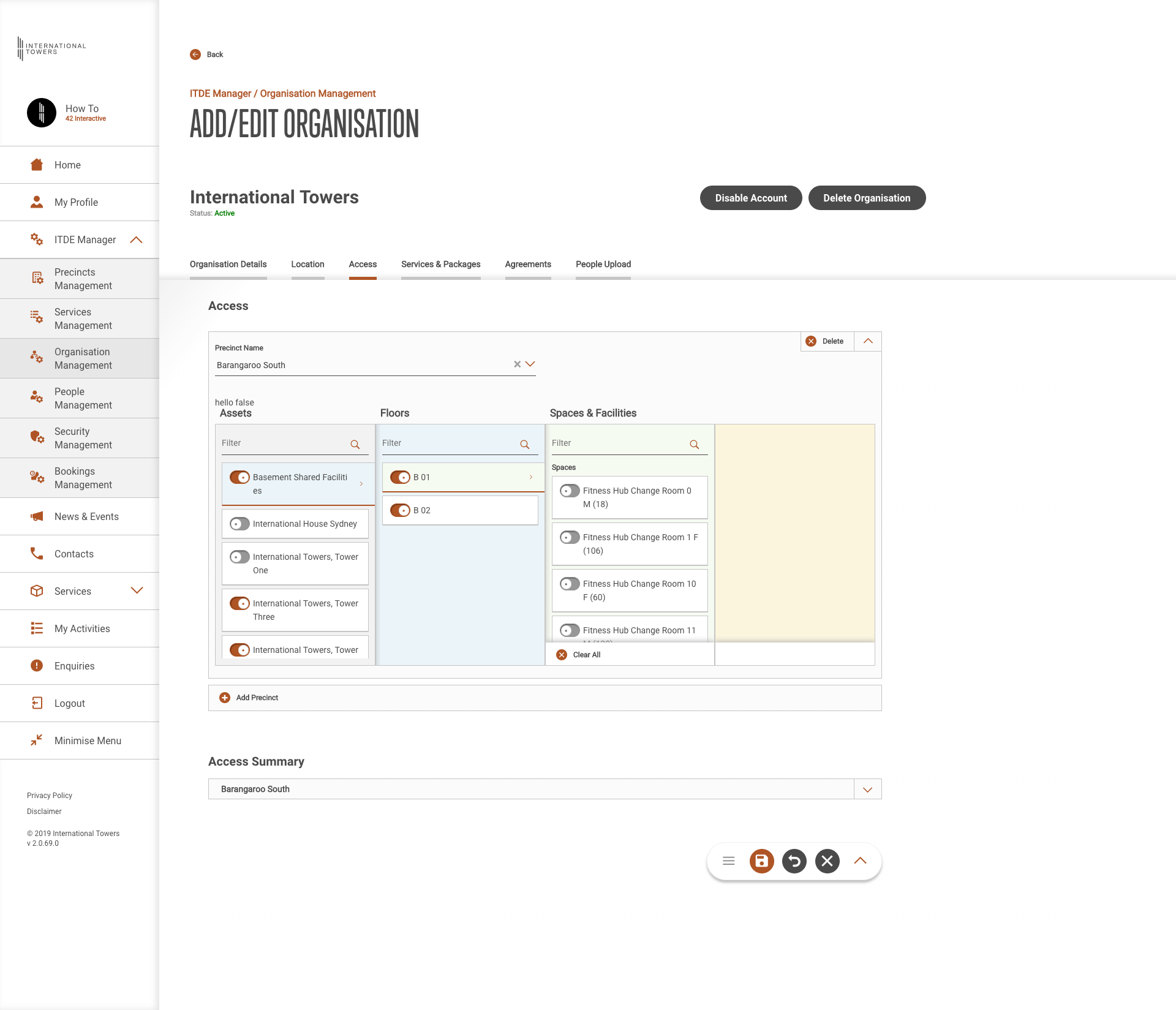This screenshot has height=1010, width=1176.
Task: Click the plus icon for Add Precinct
Action: click(x=225, y=698)
